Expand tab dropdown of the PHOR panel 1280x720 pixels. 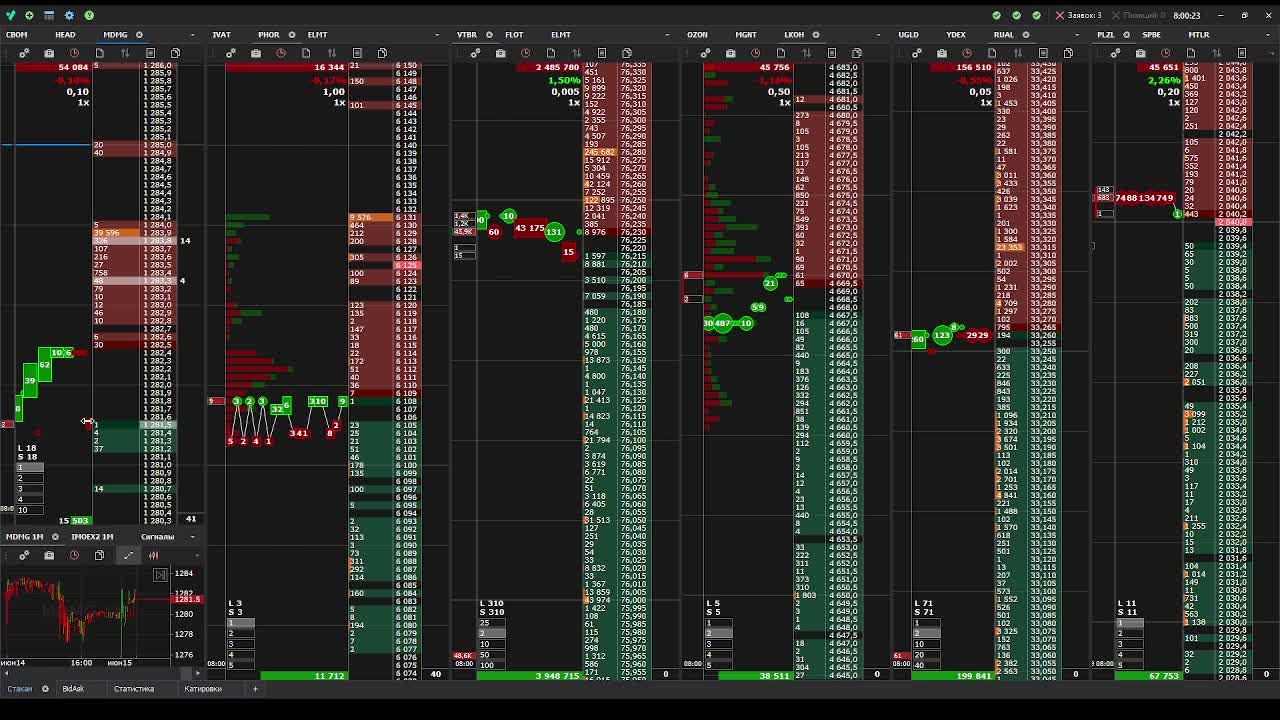[x=437, y=35]
